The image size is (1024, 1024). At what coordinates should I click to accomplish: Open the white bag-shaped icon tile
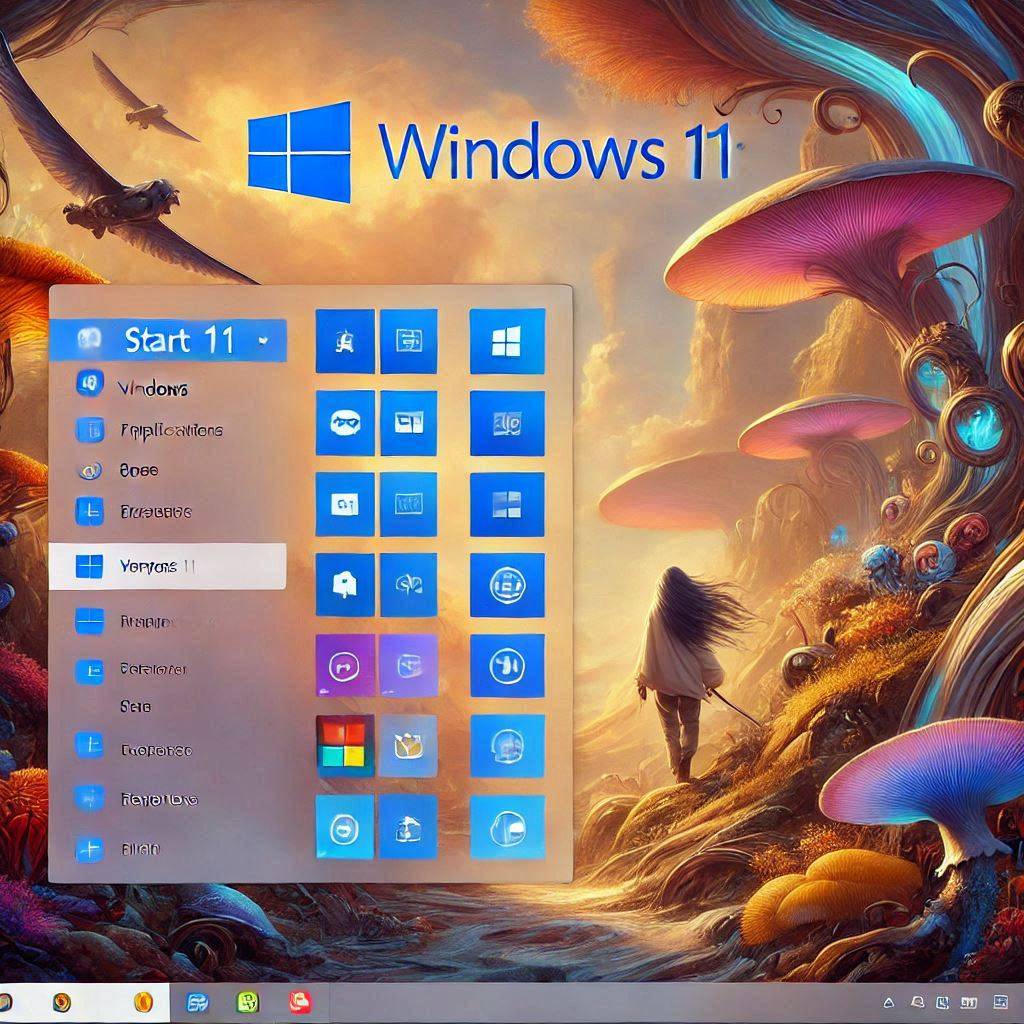[x=345, y=584]
